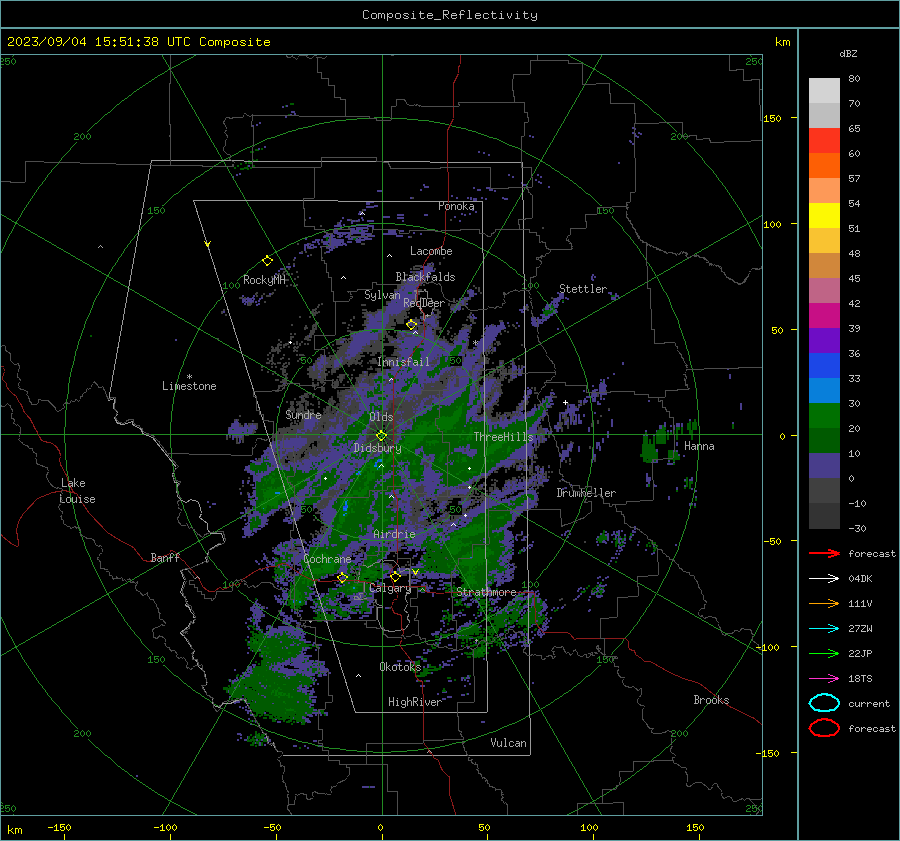Viewport: 900px width, 841px height.
Task: Click the Limestone label
Action: 189,386
